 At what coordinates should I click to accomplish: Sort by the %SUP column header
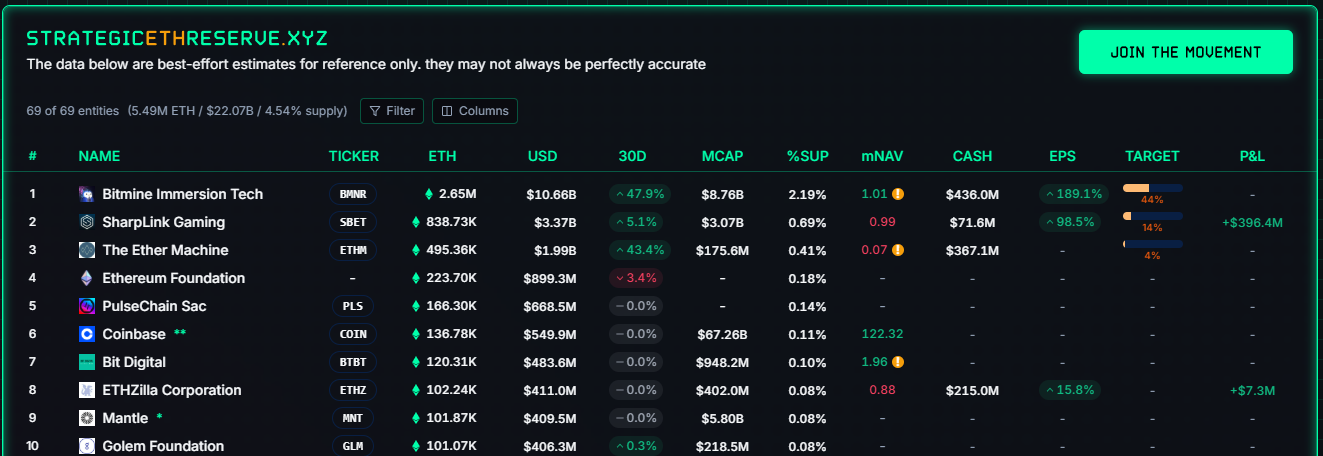pos(808,156)
